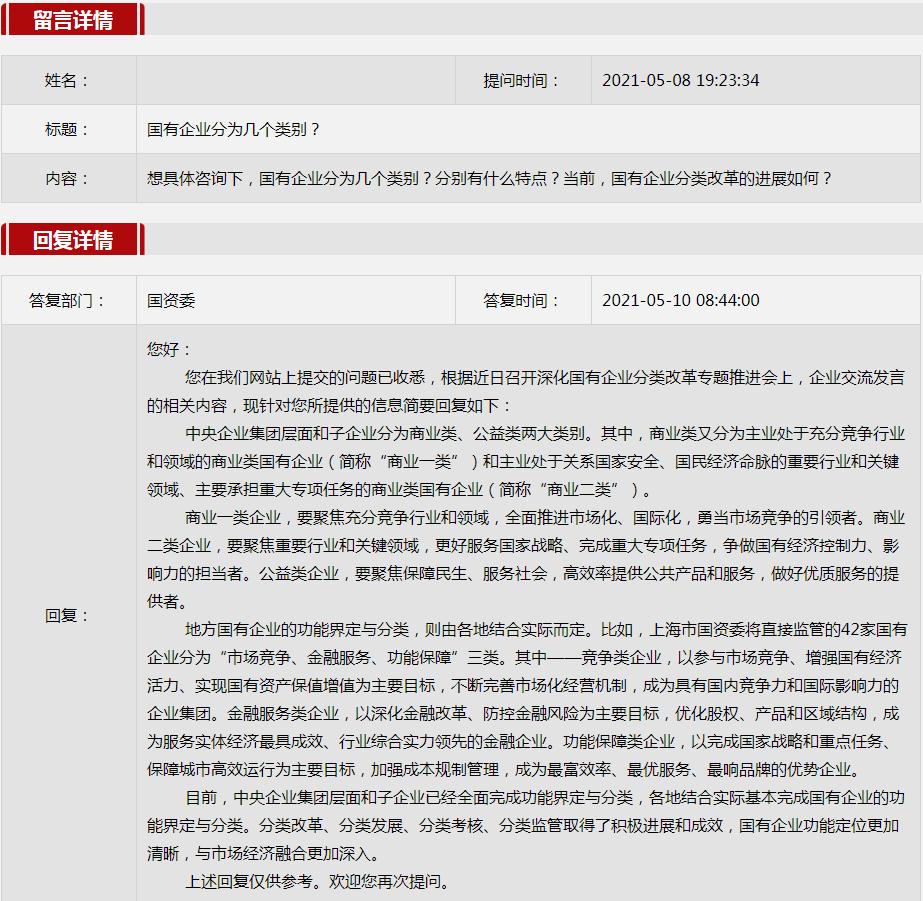The height and width of the screenshot is (901, 923).
Task: Click the 回复 label cell
Action: click(x=68, y=615)
